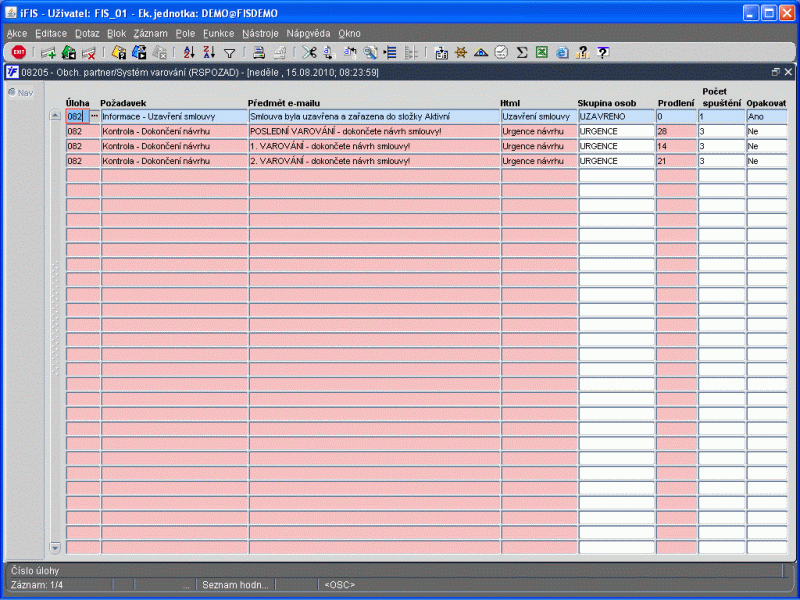Click the '<OSC>' status bar indicator

pos(339,585)
